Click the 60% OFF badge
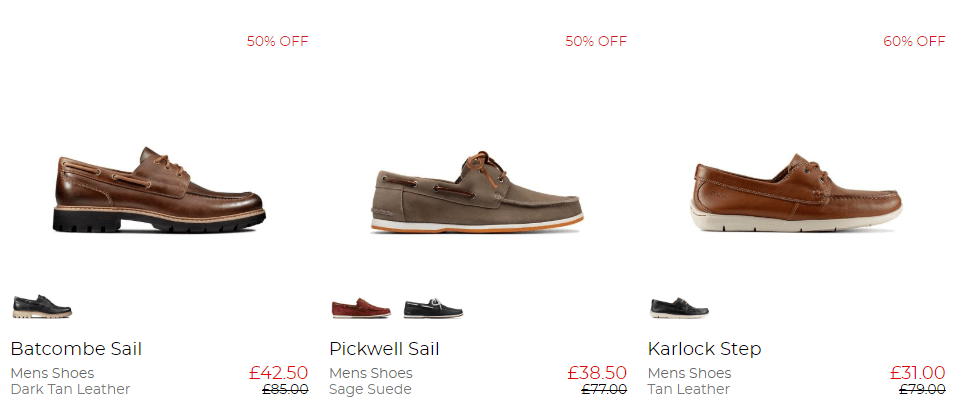965x406 pixels. (x=913, y=41)
